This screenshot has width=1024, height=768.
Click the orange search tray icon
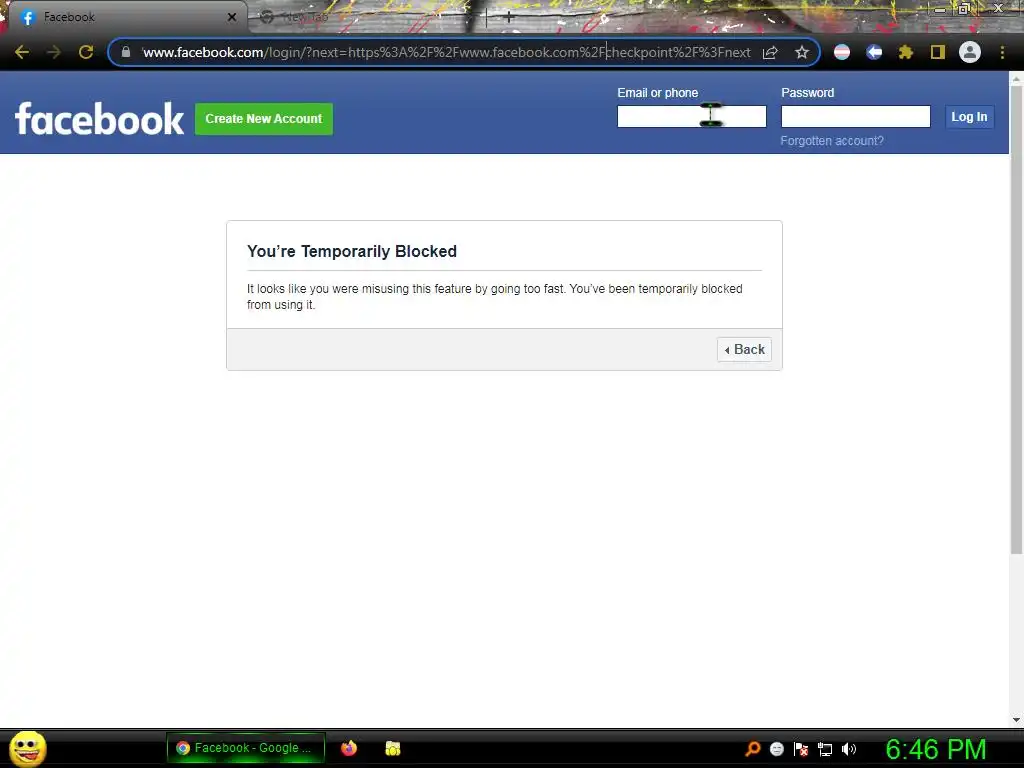753,748
